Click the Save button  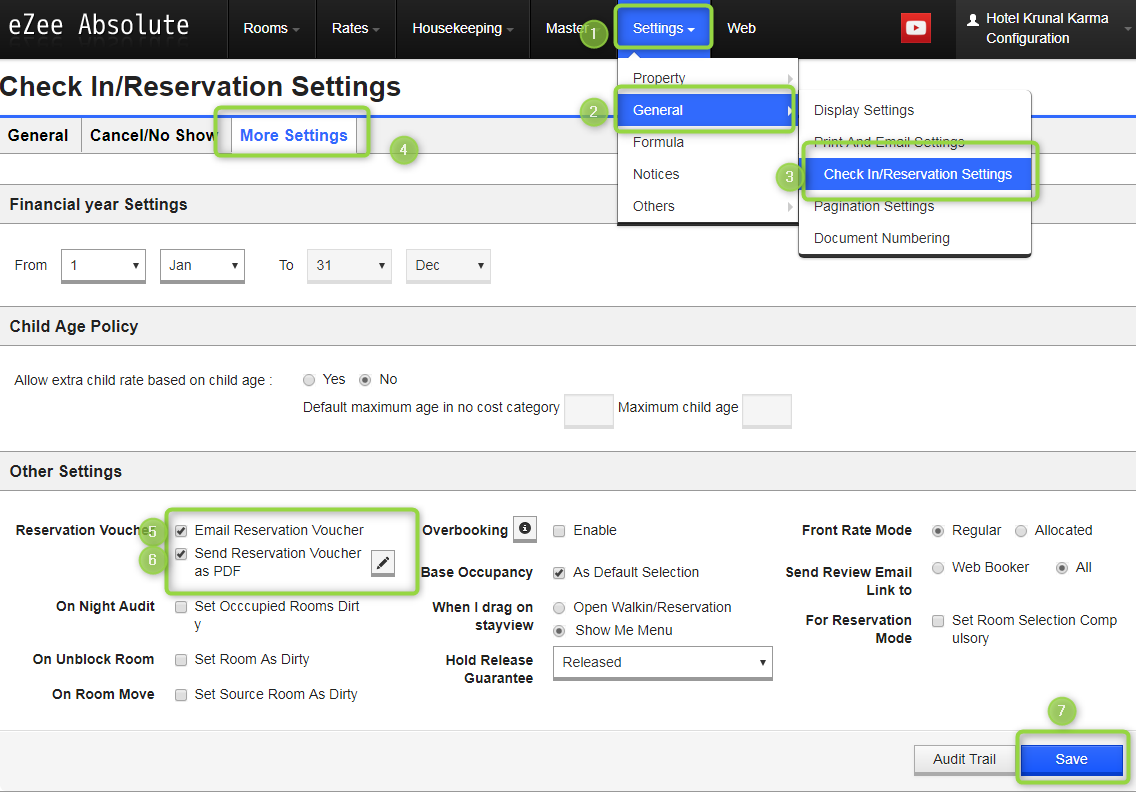[1071, 759]
